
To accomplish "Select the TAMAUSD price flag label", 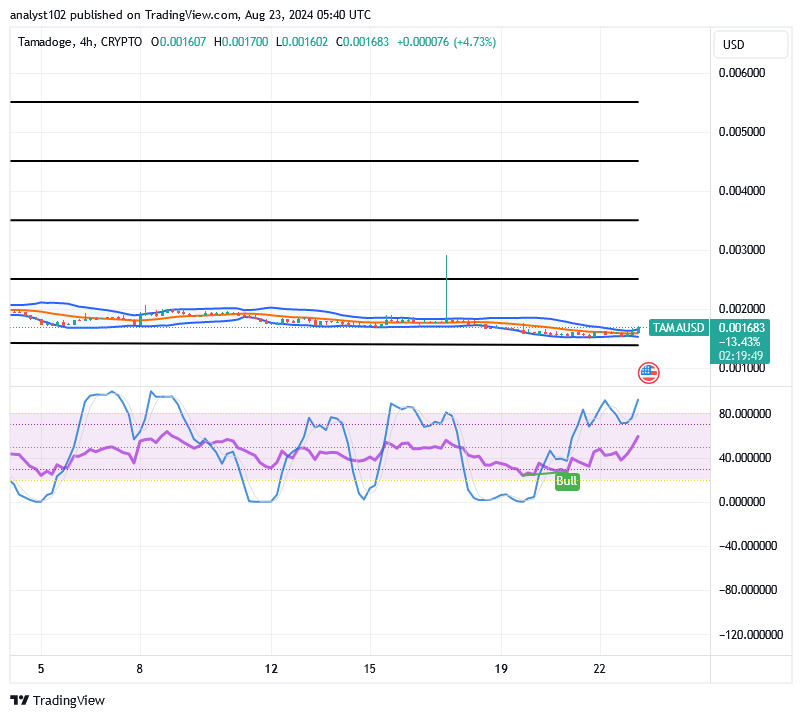I will (678, 327).
